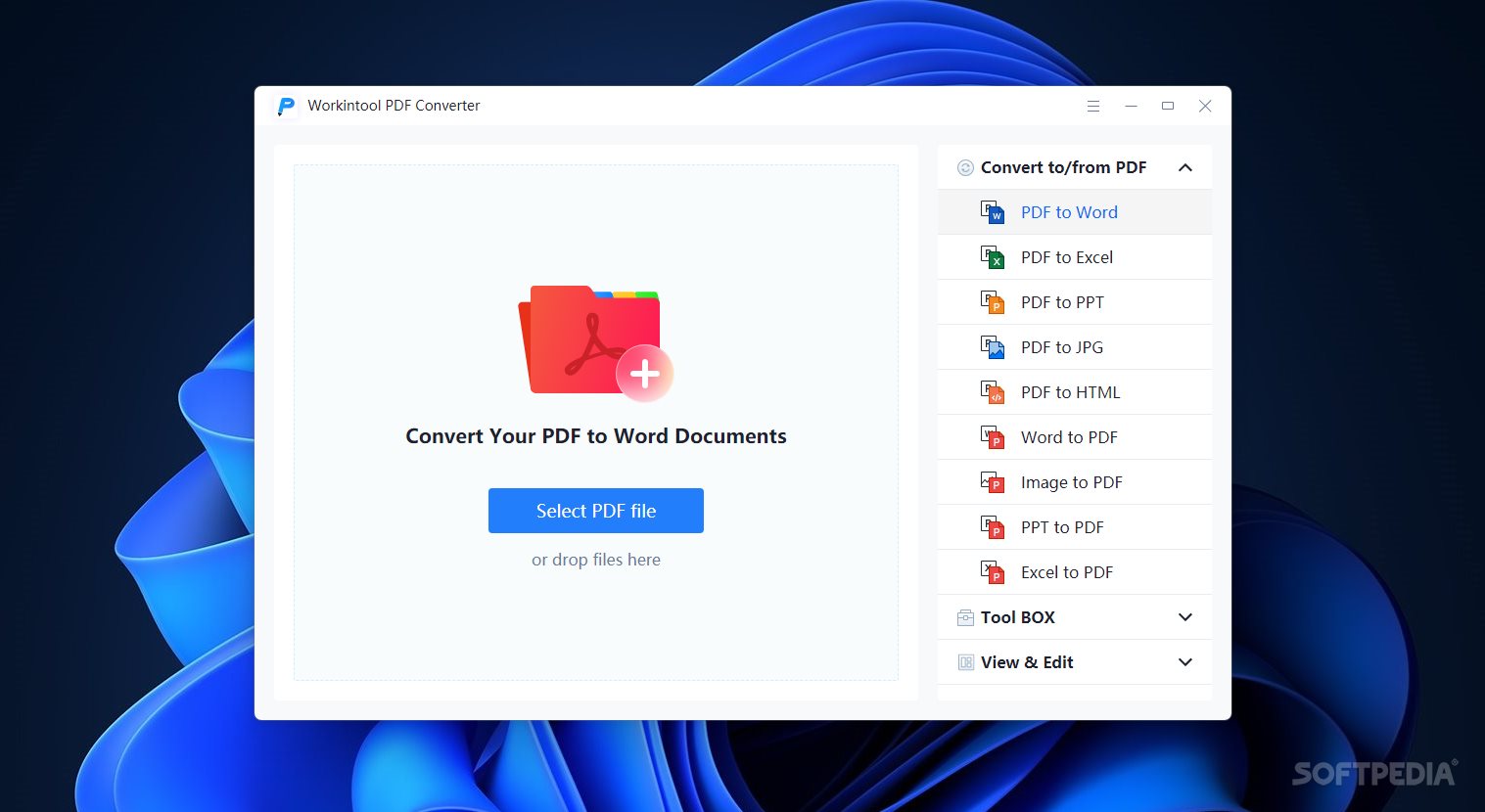Switch to PDF to PPT mode

point(1075,302)
